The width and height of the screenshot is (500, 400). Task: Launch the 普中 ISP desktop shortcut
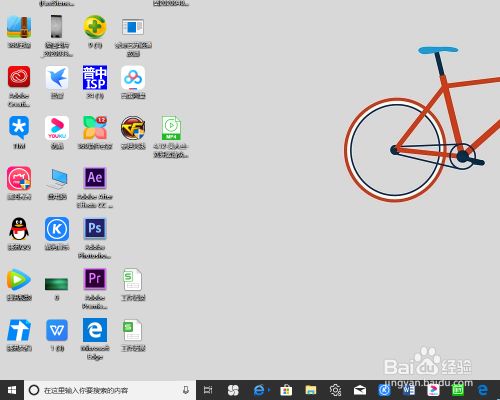click(95, 77)
